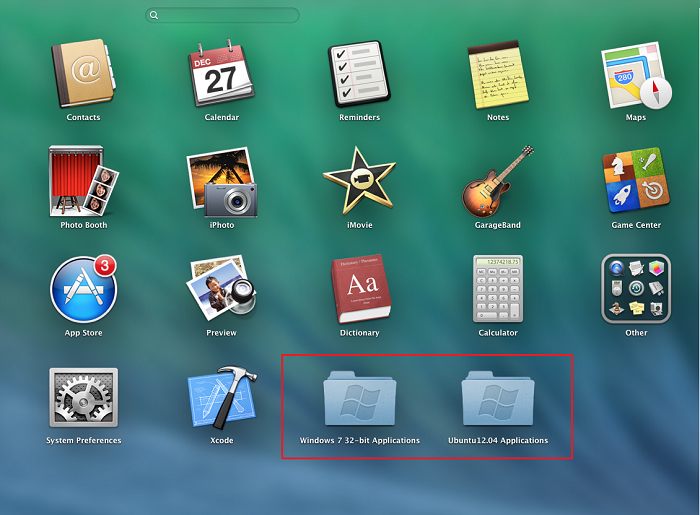Click the "GarageBand" label text

click(x=498, y=225)
